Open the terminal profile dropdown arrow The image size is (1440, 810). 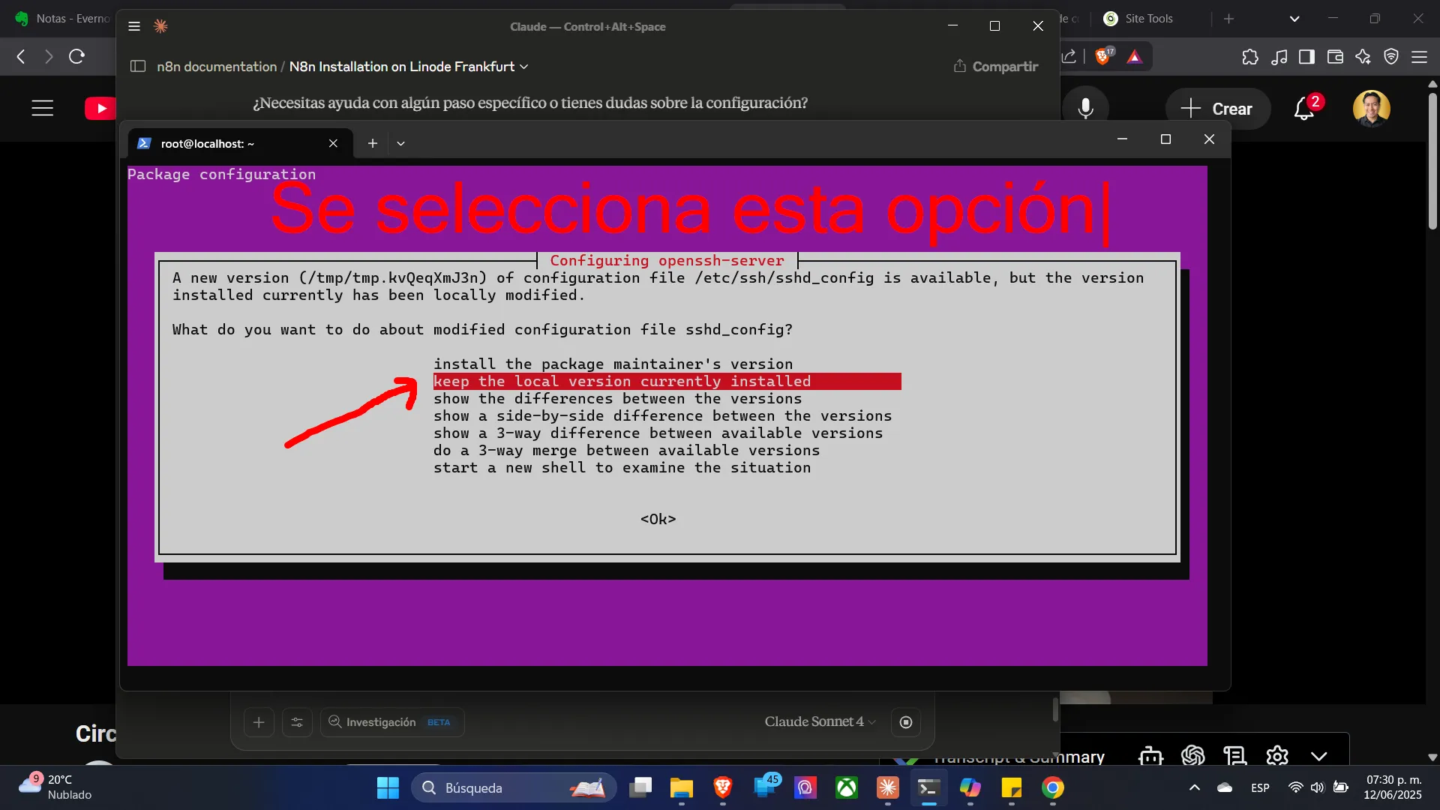401,144
